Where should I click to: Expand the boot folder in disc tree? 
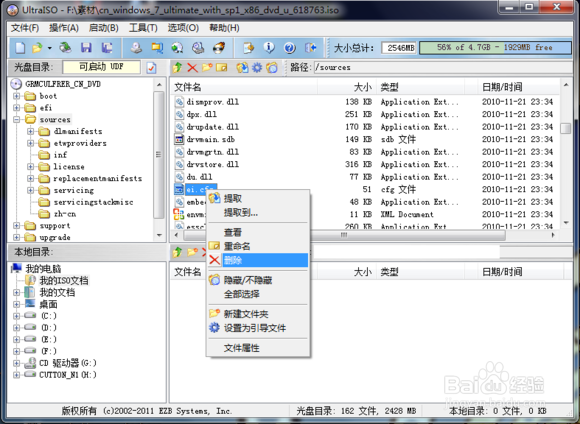[16, 96]
